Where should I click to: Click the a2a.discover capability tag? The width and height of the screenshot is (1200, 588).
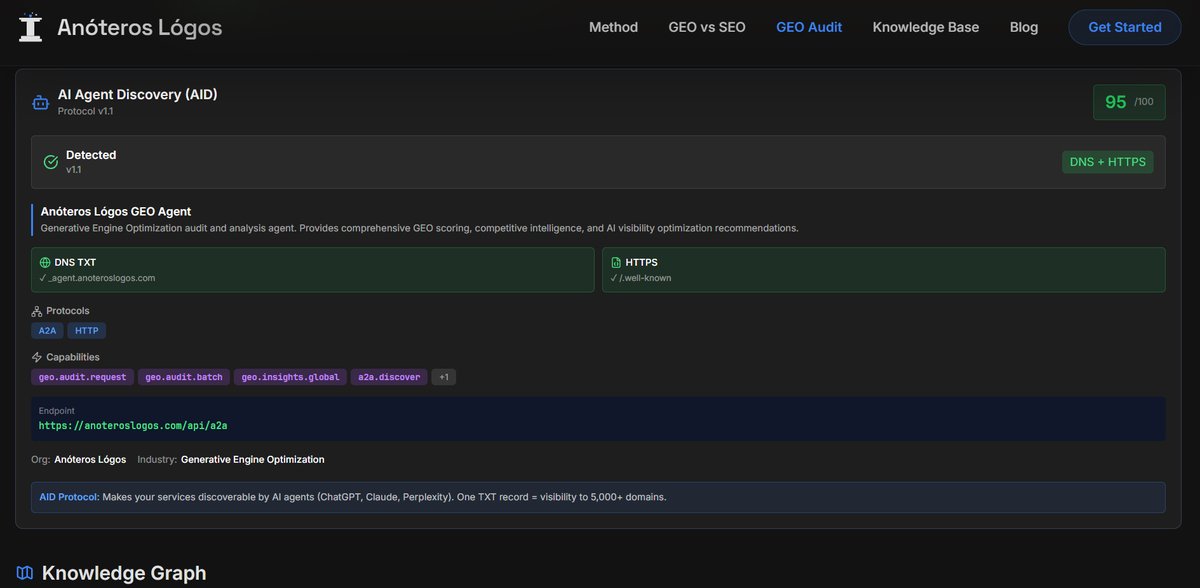pyautogui.click(x=389, y=377)
